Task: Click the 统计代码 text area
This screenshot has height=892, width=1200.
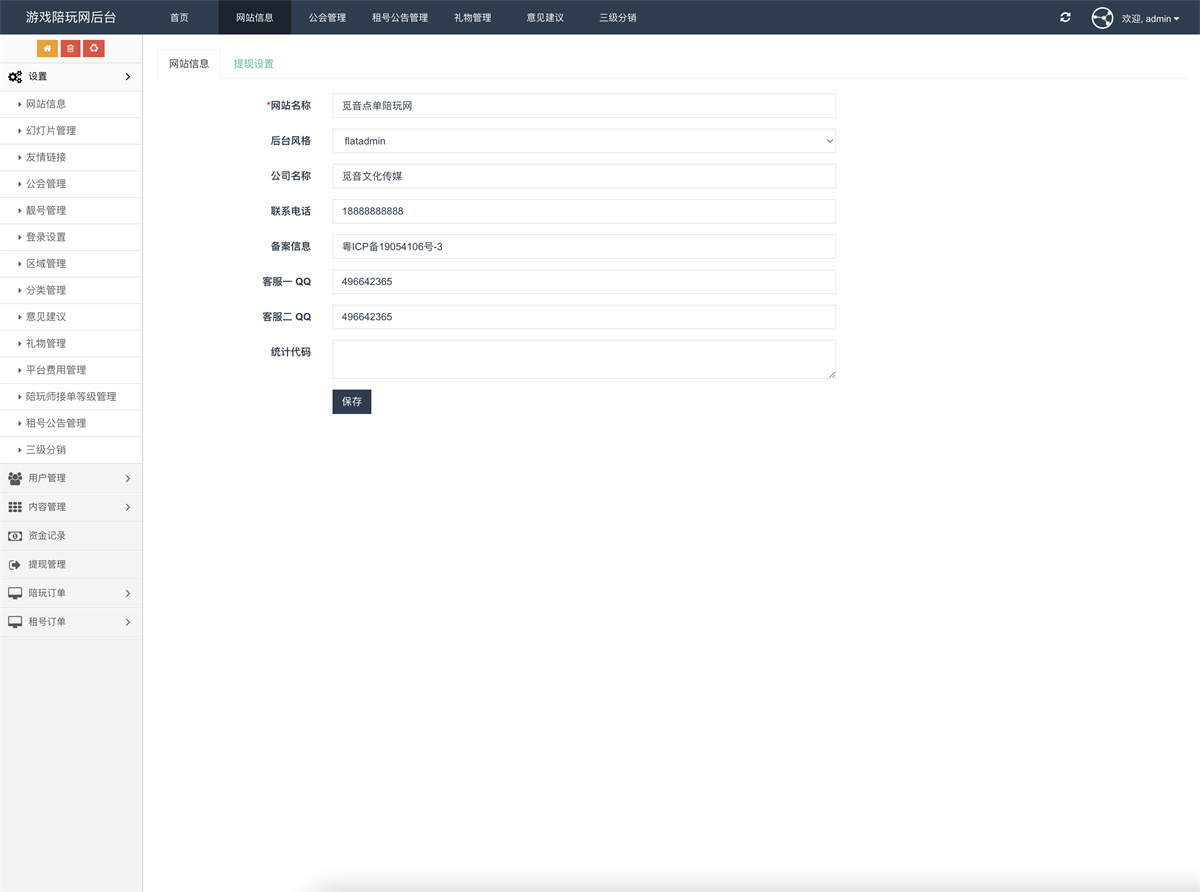Action: tap(583, 359)
